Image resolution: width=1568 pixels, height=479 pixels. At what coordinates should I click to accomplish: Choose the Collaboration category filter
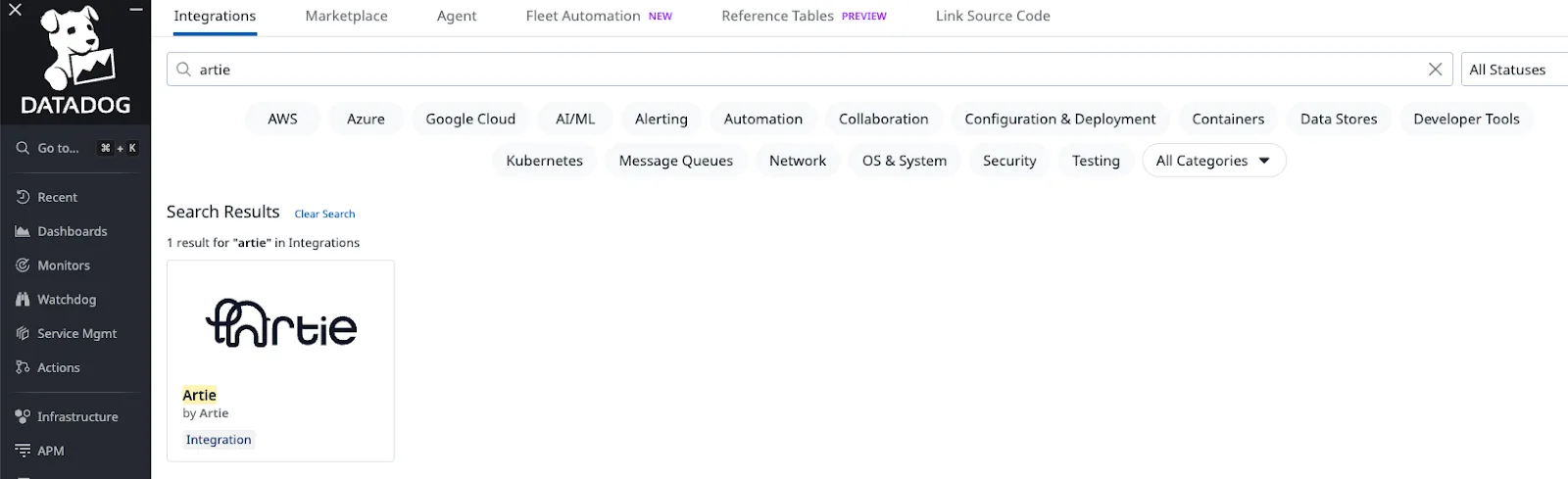click(x=883, y=119)
